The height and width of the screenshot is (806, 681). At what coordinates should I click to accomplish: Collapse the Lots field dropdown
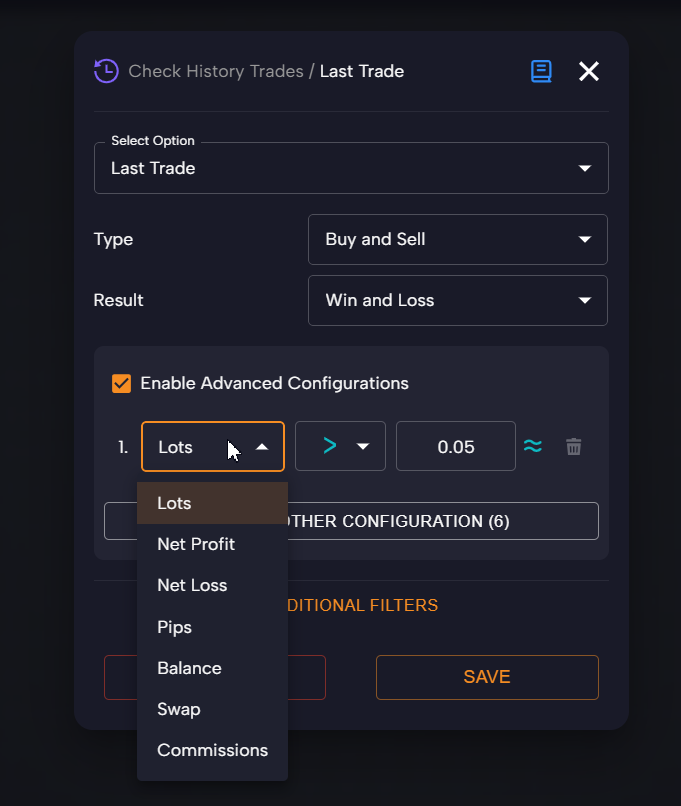click(213, 446)
